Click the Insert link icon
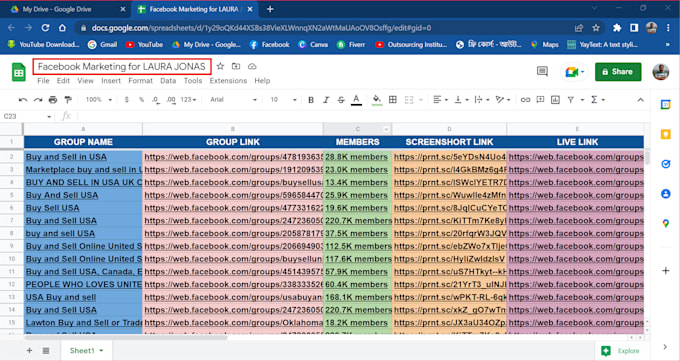This screenshot has height=361, width=680. (x=525, y=100)
